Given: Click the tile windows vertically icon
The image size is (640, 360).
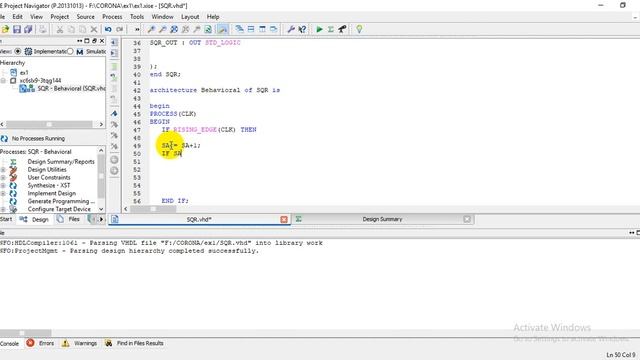Looking at the screenshot, I should (x=262, y=29).
